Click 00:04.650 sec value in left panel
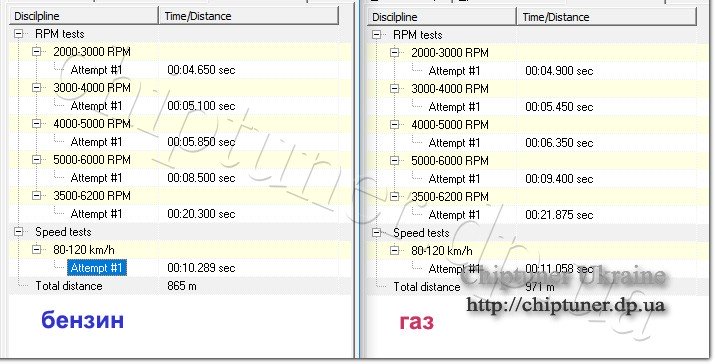The height and width of the screenshot is (364, 715). coord(201,70)
